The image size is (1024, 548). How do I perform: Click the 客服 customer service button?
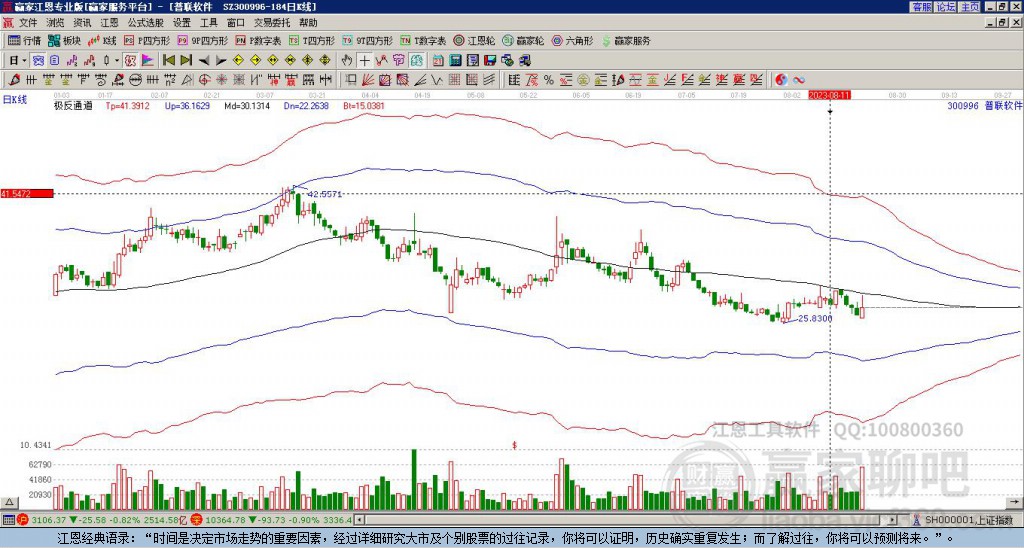921,7
